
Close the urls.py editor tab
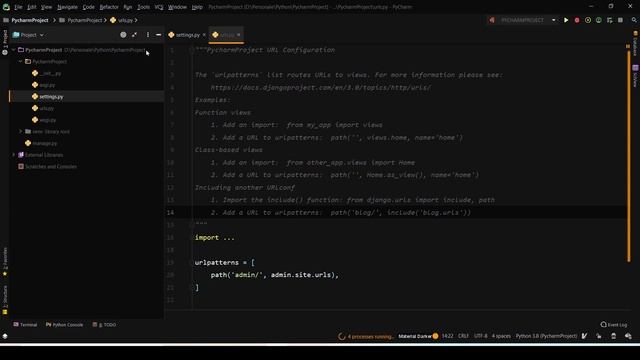point(239,35)
